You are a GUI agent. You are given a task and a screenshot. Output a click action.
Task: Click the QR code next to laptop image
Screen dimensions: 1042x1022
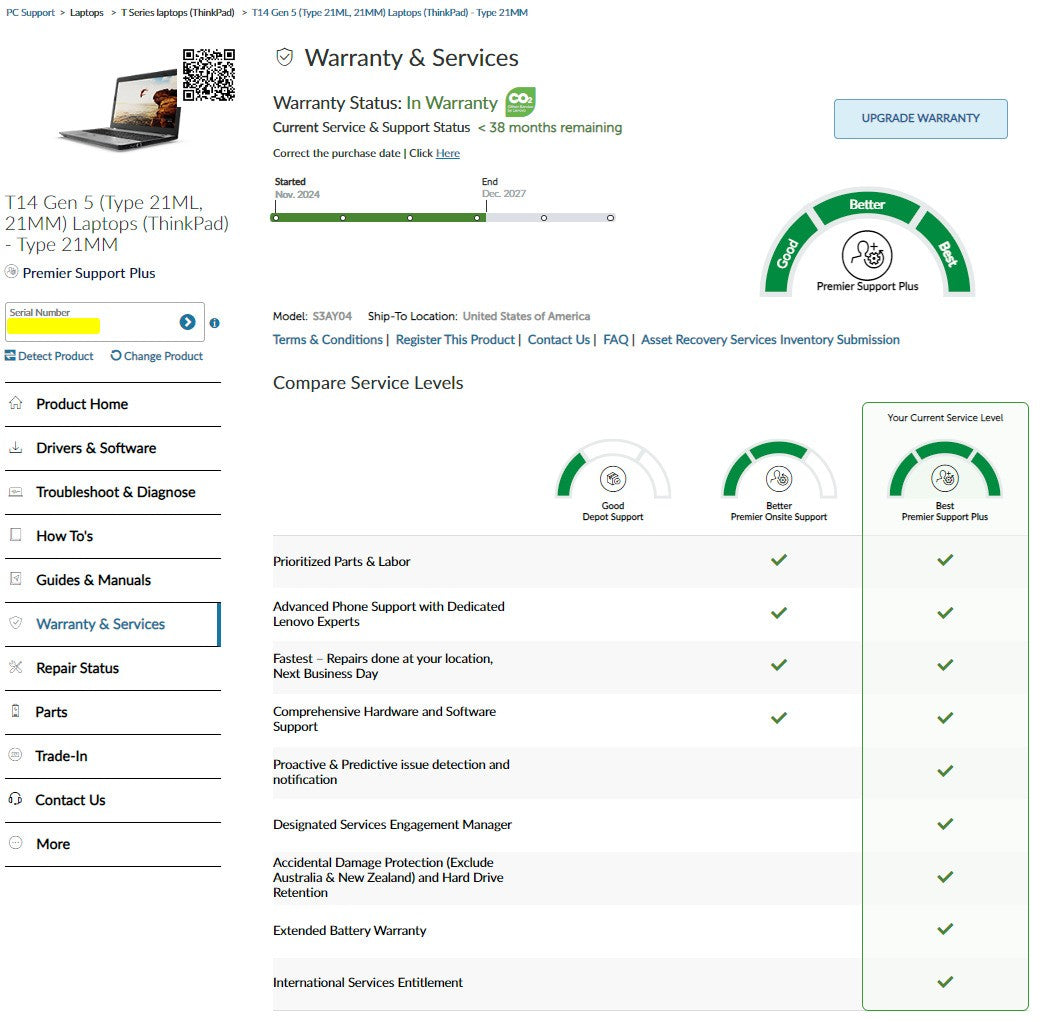tap(209, 75)
